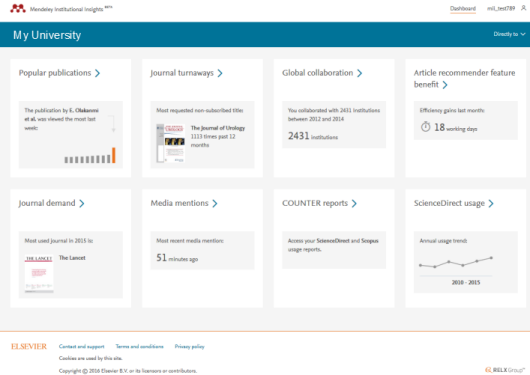Click the Popular publications heading
The width and height of the screenshot is (530, 375).
[x=55, y=73]
